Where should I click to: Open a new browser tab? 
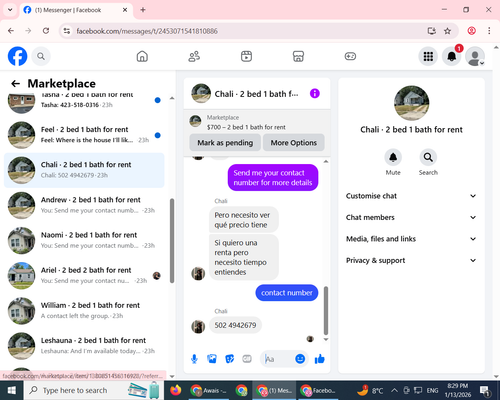point(143,10)
